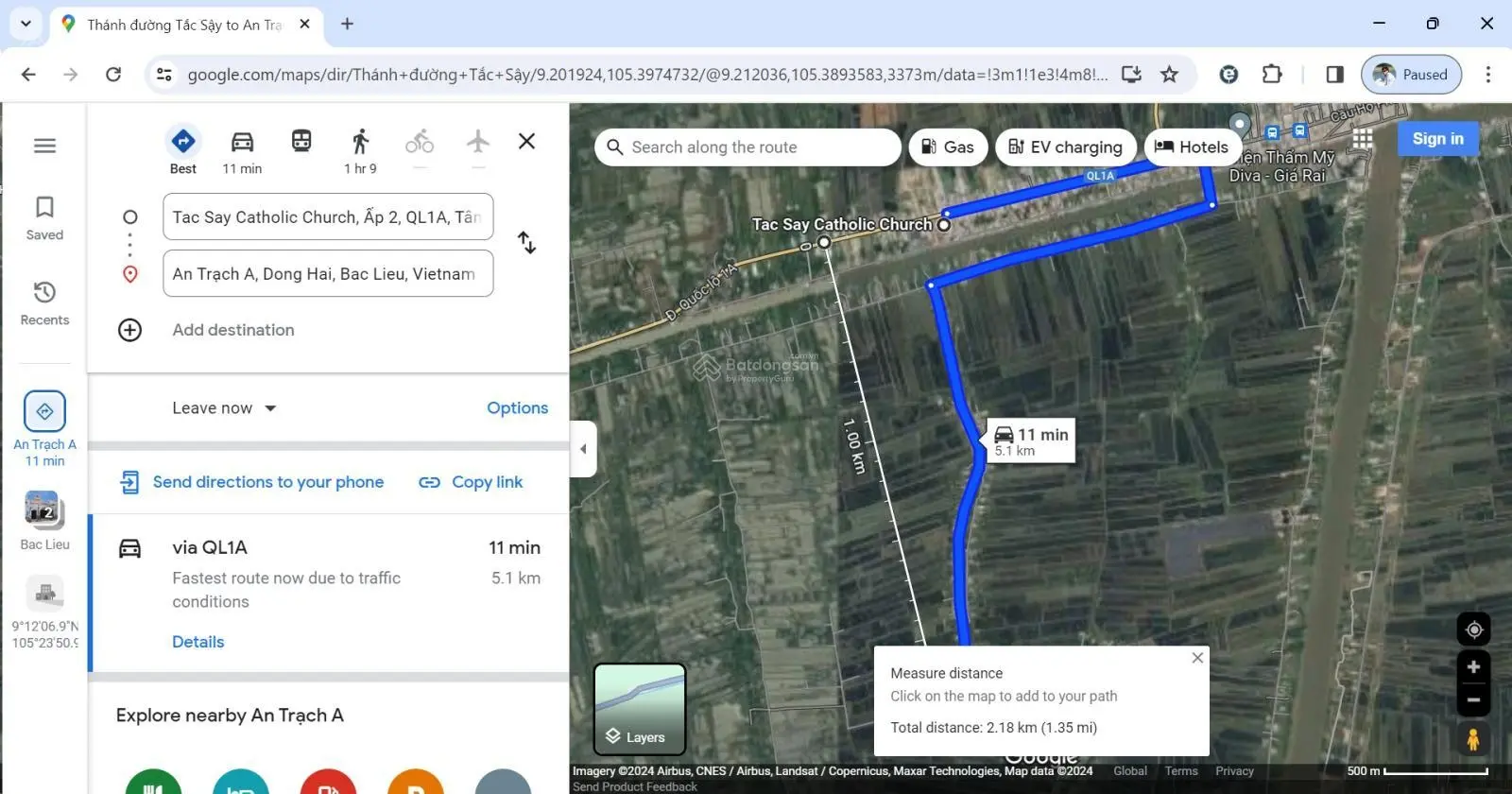Select transit travel mode
The height and width of the screenshot is (794, 1512).
pos(301,142)
